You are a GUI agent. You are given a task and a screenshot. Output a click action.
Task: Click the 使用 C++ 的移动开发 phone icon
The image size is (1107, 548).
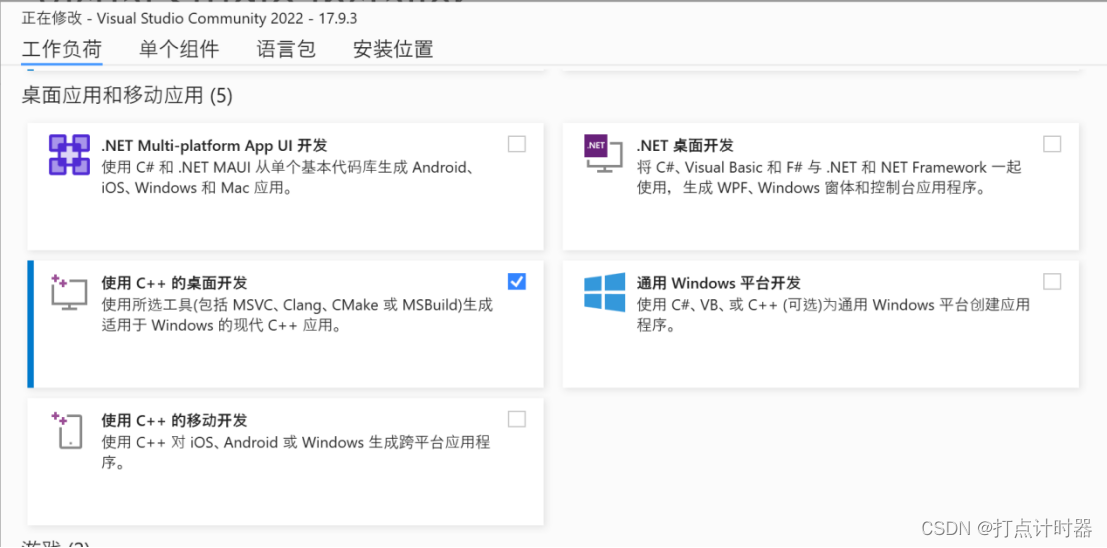[69, 430]
